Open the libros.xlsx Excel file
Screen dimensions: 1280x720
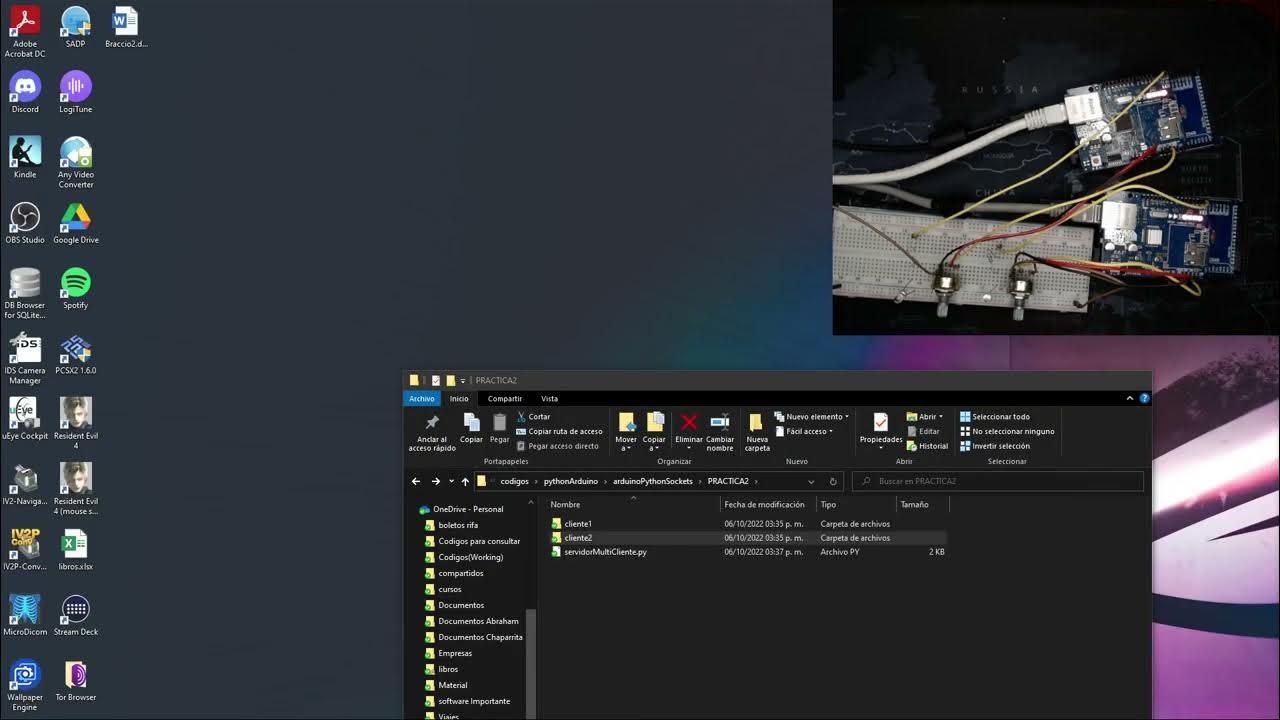75,549
